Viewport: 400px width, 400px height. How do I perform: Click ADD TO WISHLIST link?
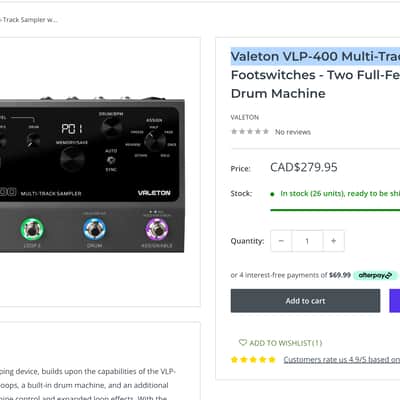286,343
